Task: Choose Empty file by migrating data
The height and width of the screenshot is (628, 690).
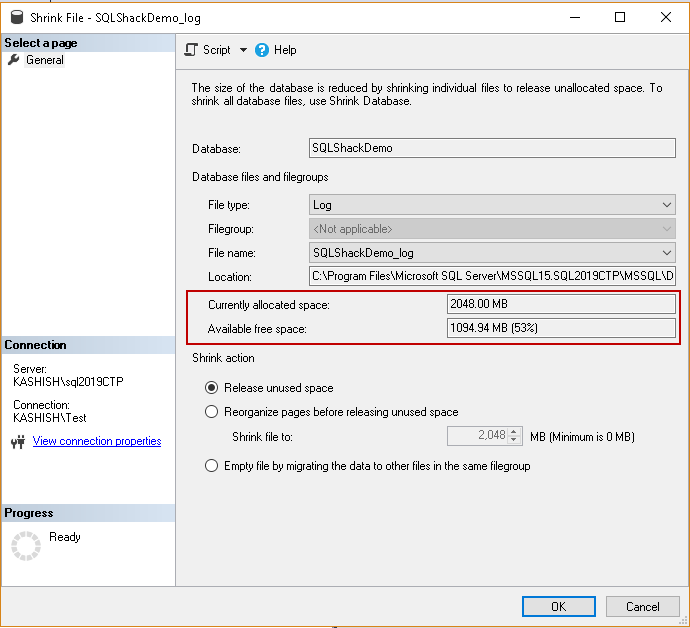Action: click(211, 466)
